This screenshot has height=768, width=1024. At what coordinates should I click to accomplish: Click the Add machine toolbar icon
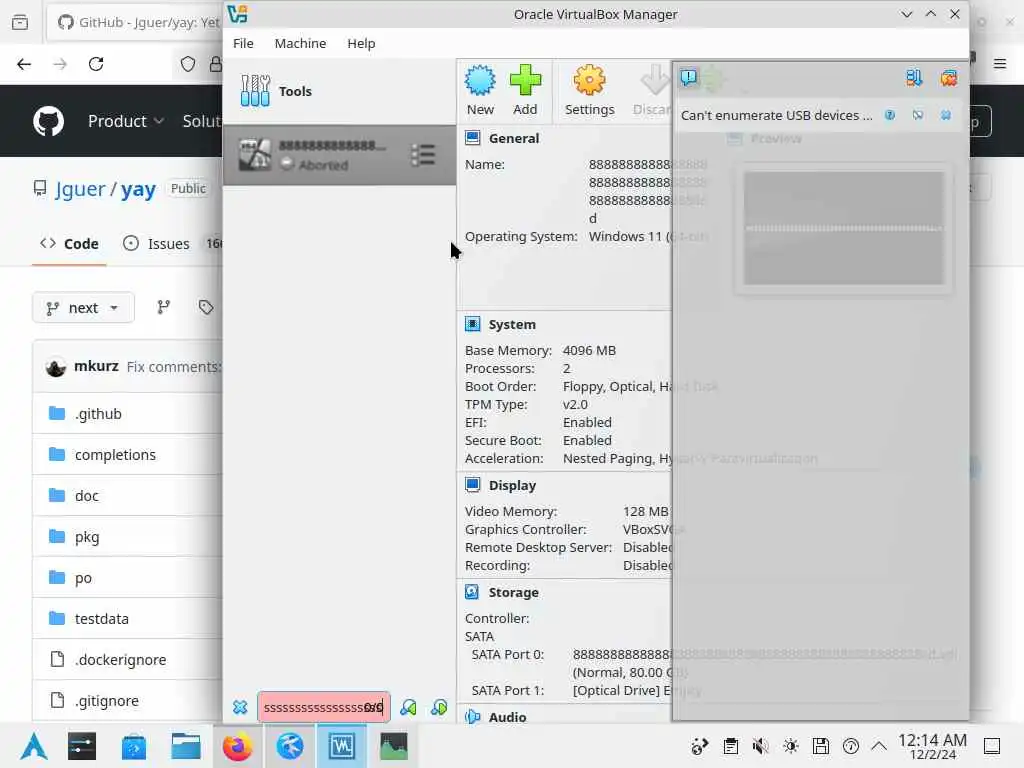tap(525, 91)
